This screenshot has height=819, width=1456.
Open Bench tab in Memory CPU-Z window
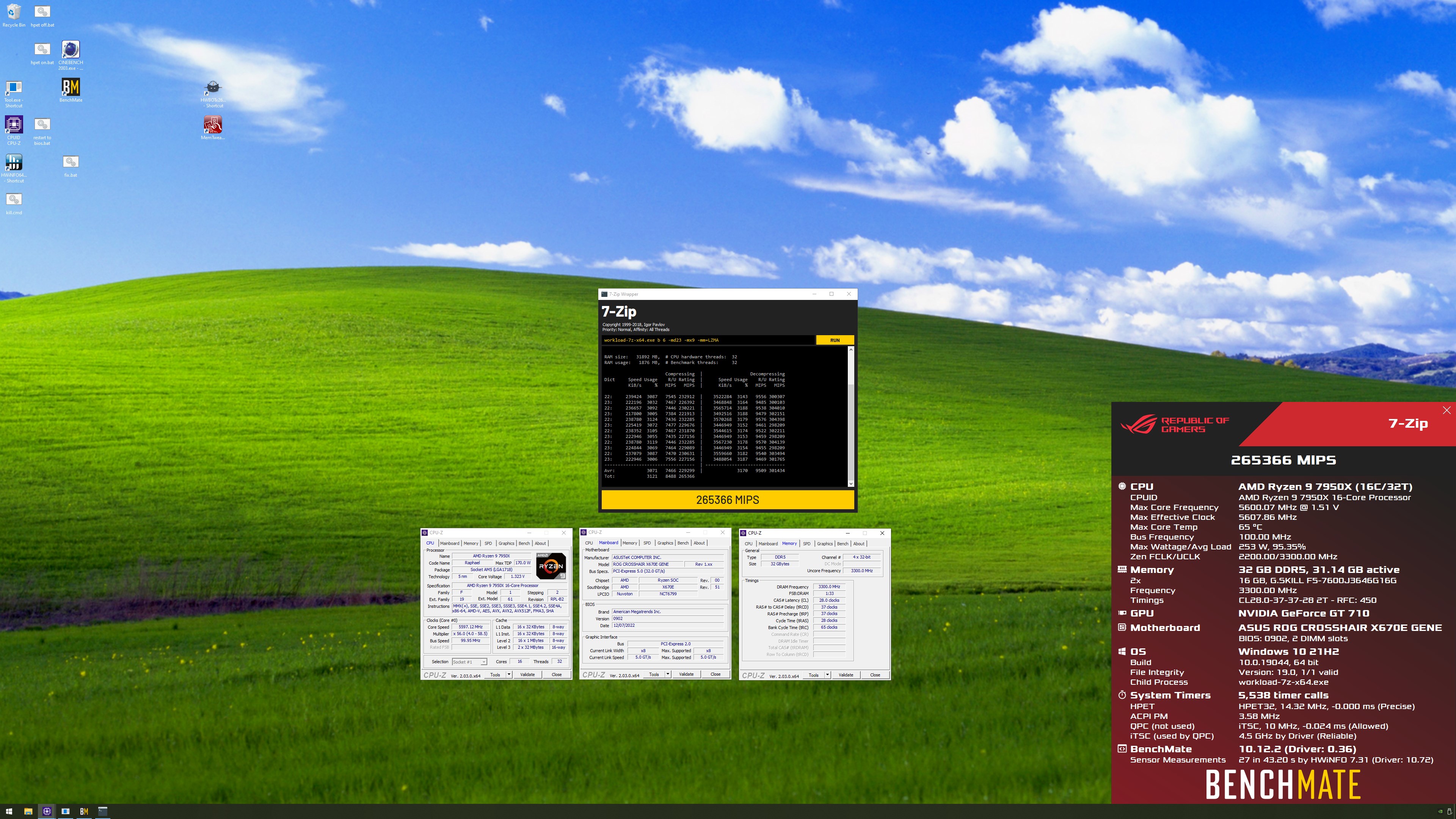coord(843,544)
